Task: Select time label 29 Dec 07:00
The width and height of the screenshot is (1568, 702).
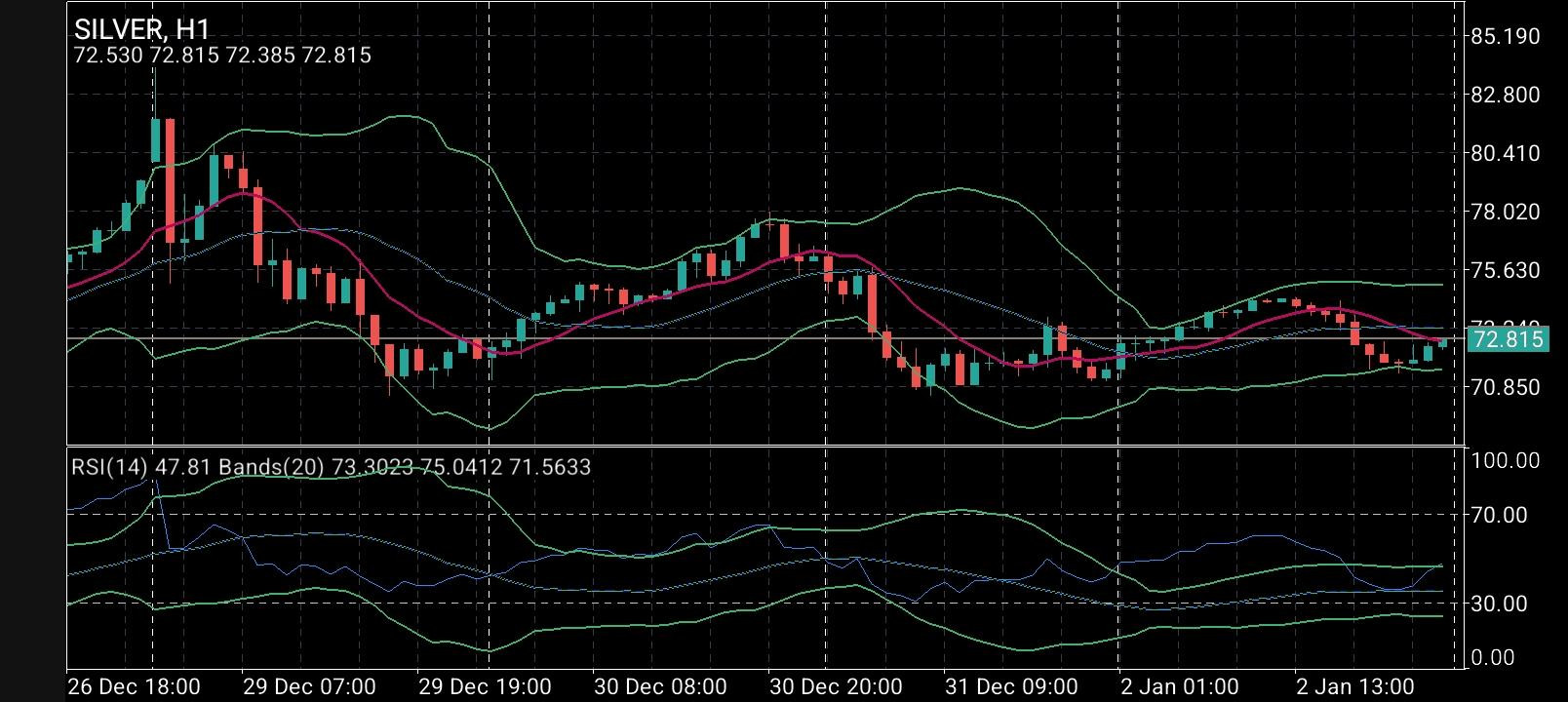Action: (309, 686)
